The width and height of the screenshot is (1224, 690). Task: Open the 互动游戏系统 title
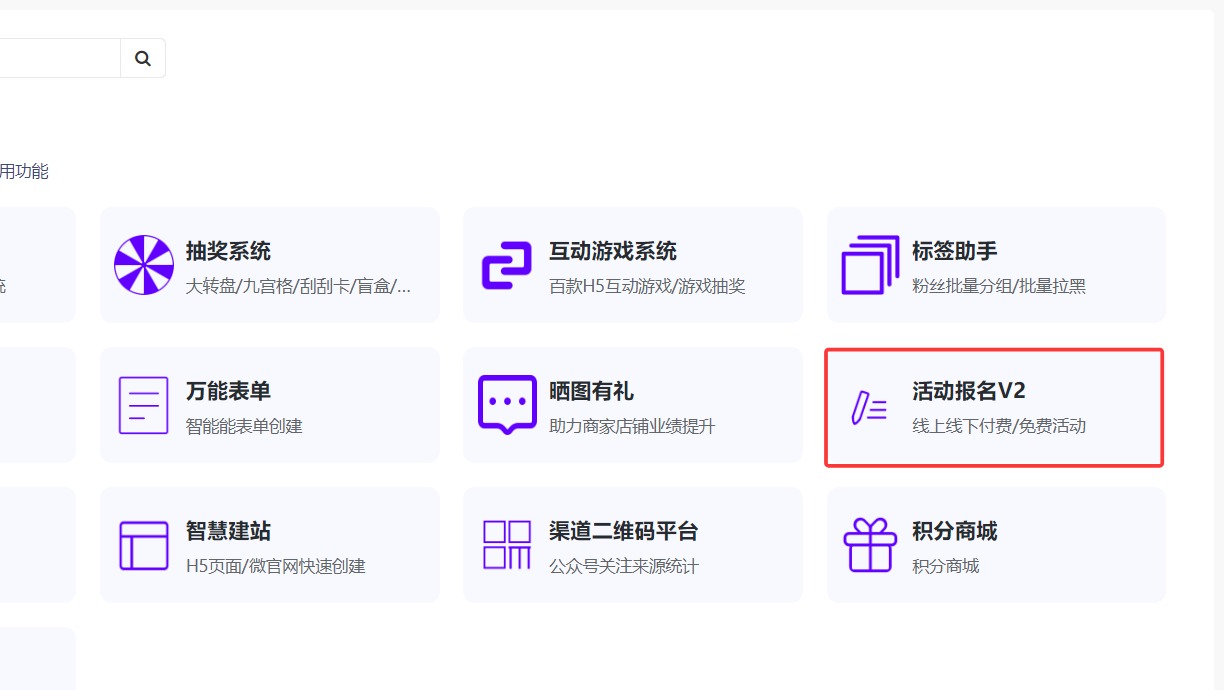click(612, 251)
